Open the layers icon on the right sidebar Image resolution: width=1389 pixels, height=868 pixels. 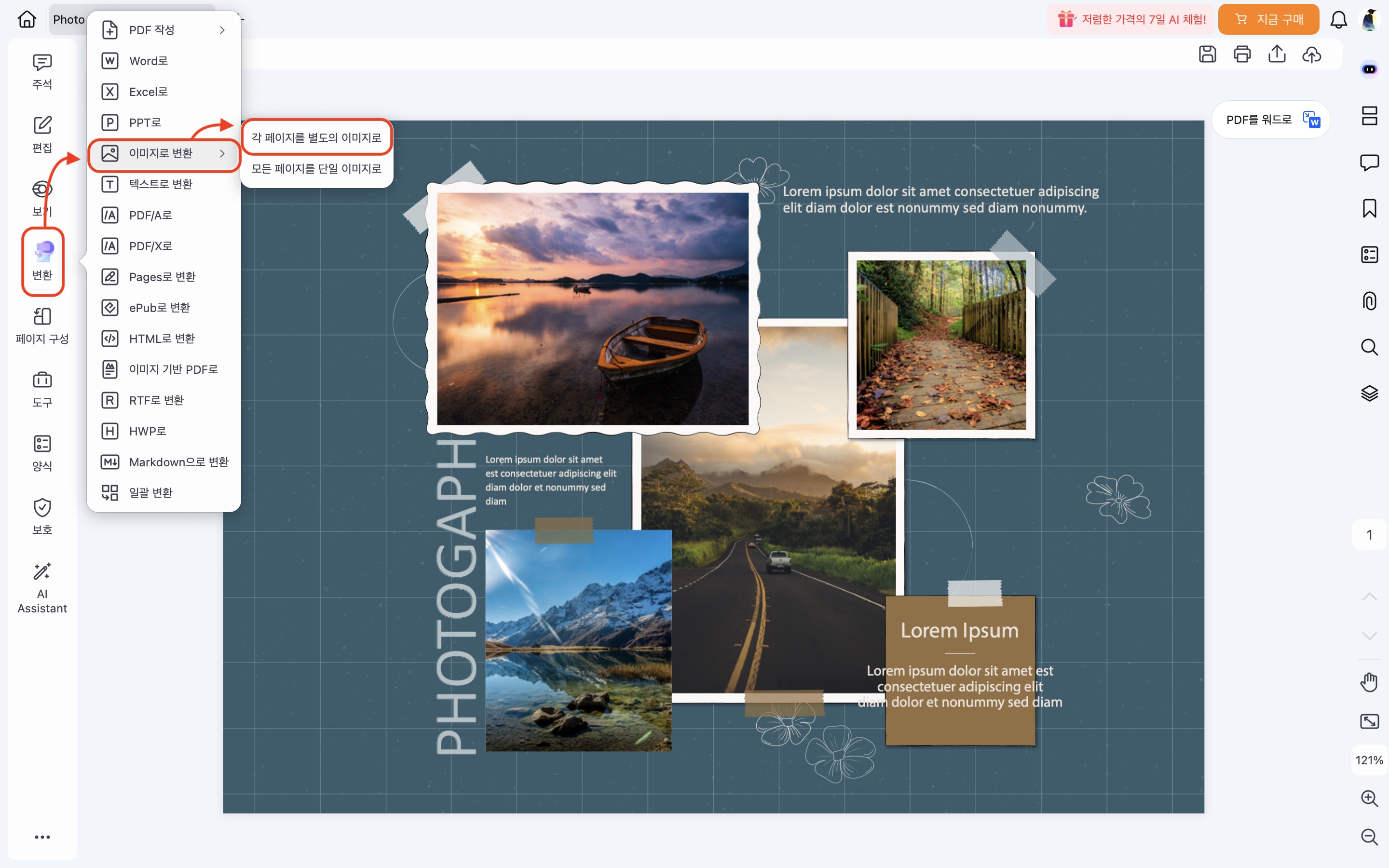coord(1370,393)
